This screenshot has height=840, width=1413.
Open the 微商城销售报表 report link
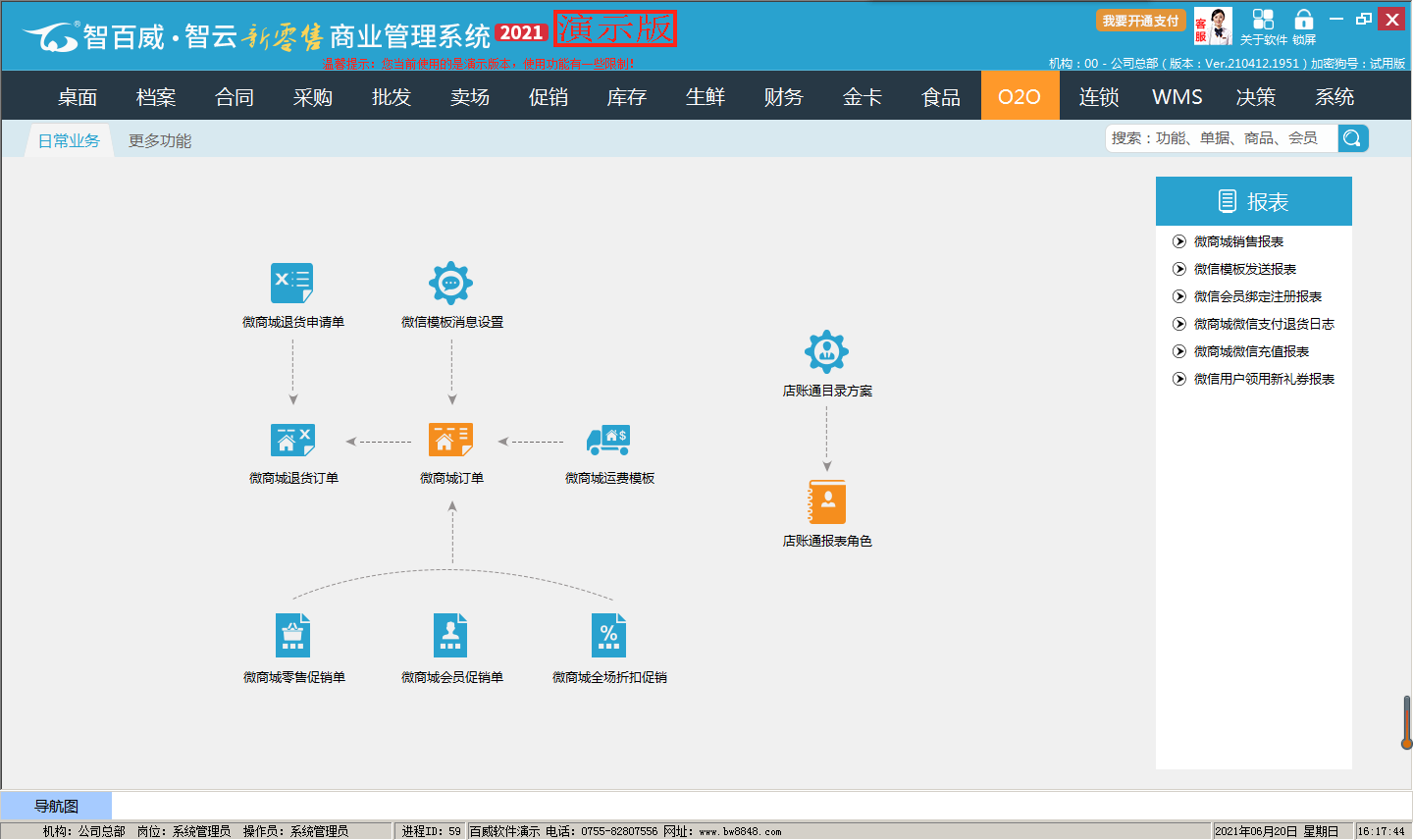point(1238,241)
